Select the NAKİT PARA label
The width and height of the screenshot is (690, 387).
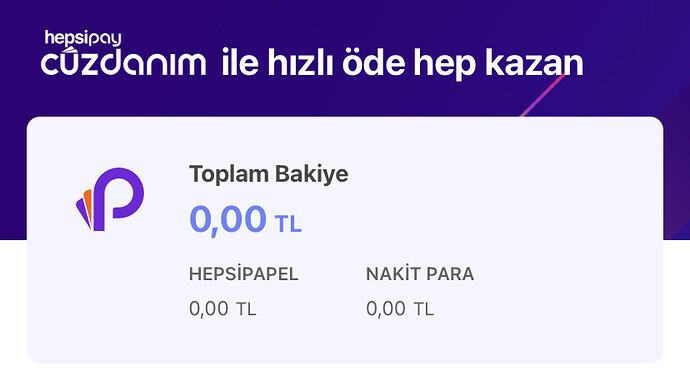[420, 274]
